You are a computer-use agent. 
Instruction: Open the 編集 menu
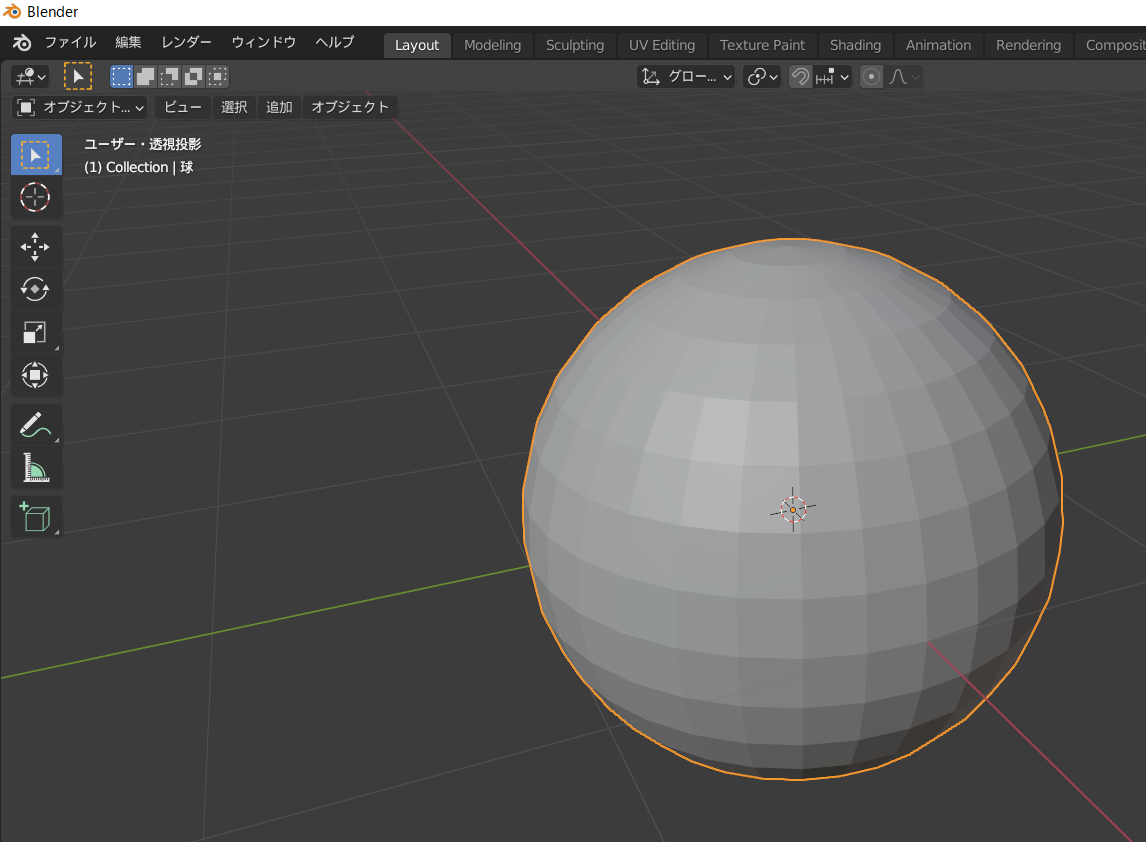(x=128, y=42)
